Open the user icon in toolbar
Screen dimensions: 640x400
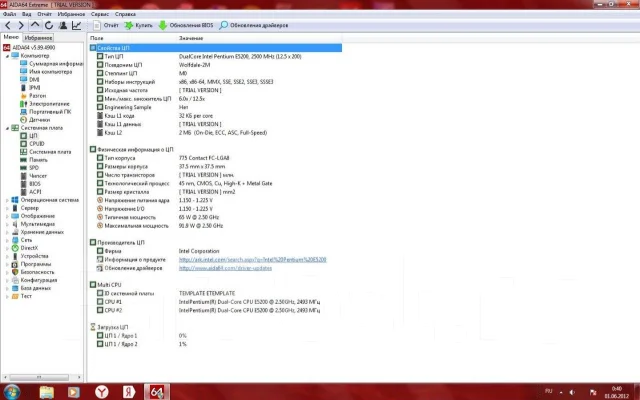63,25
